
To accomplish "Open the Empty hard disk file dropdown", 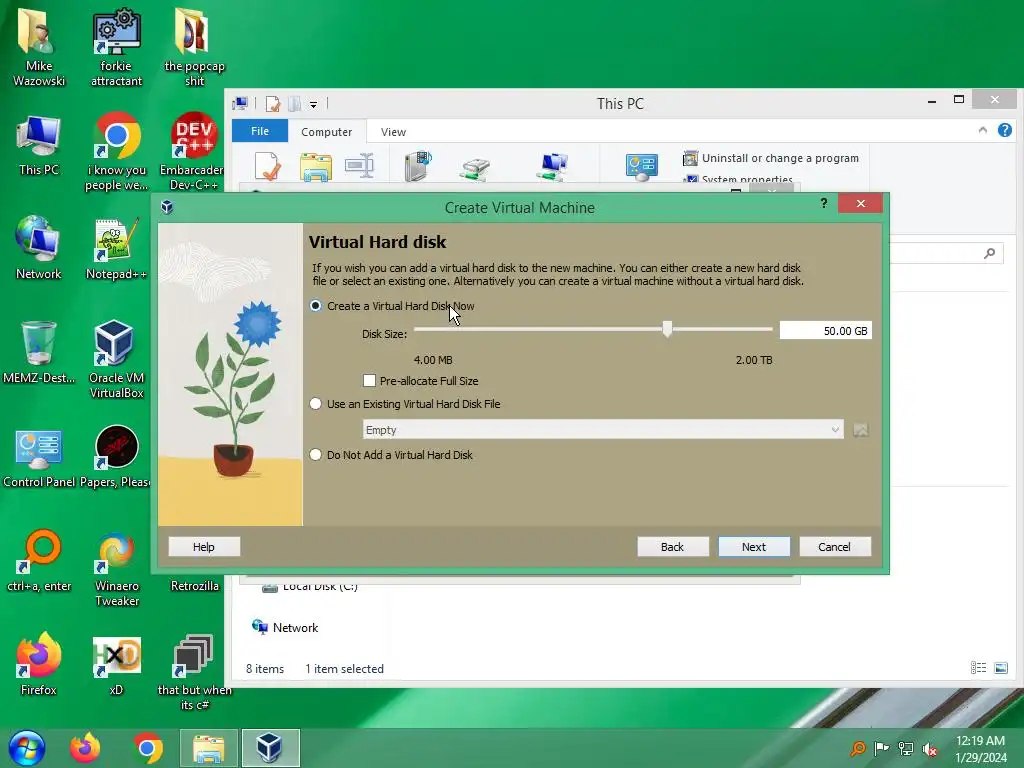I will [x=603, y=430].
